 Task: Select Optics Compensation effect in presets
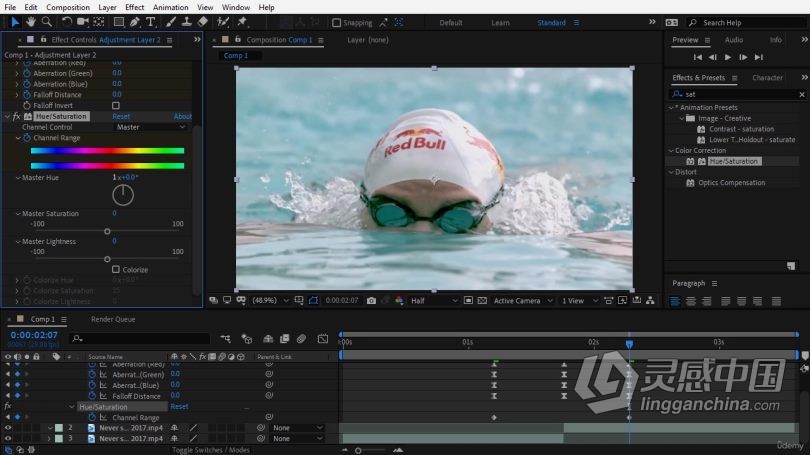pos(731,183)
